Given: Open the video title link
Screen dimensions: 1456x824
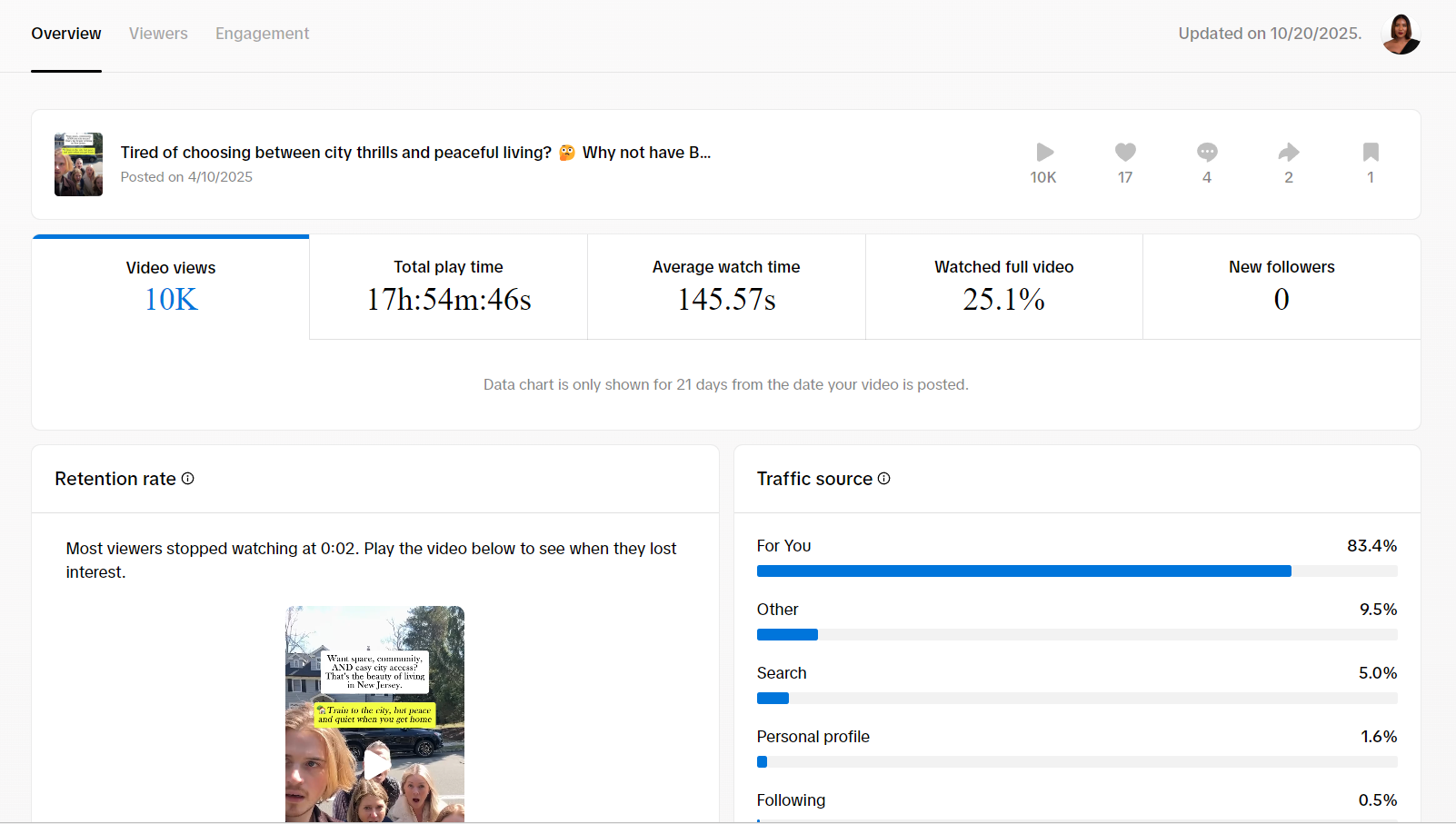Looking at the screenshot, I should (415, 153).
